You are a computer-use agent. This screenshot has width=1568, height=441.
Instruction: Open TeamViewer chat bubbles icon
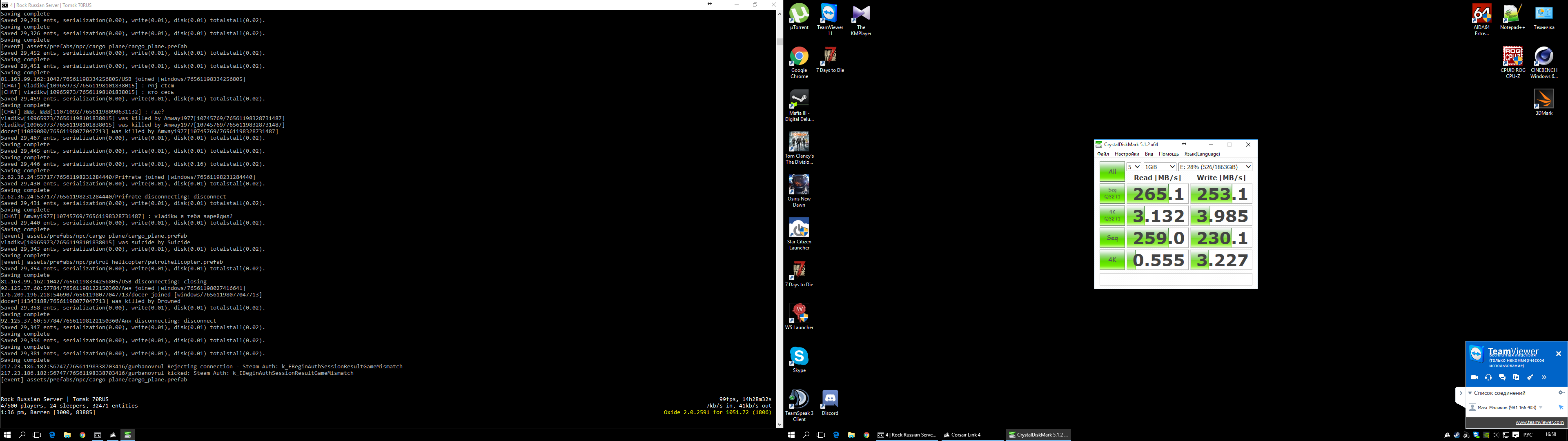tap(1502, 378)
